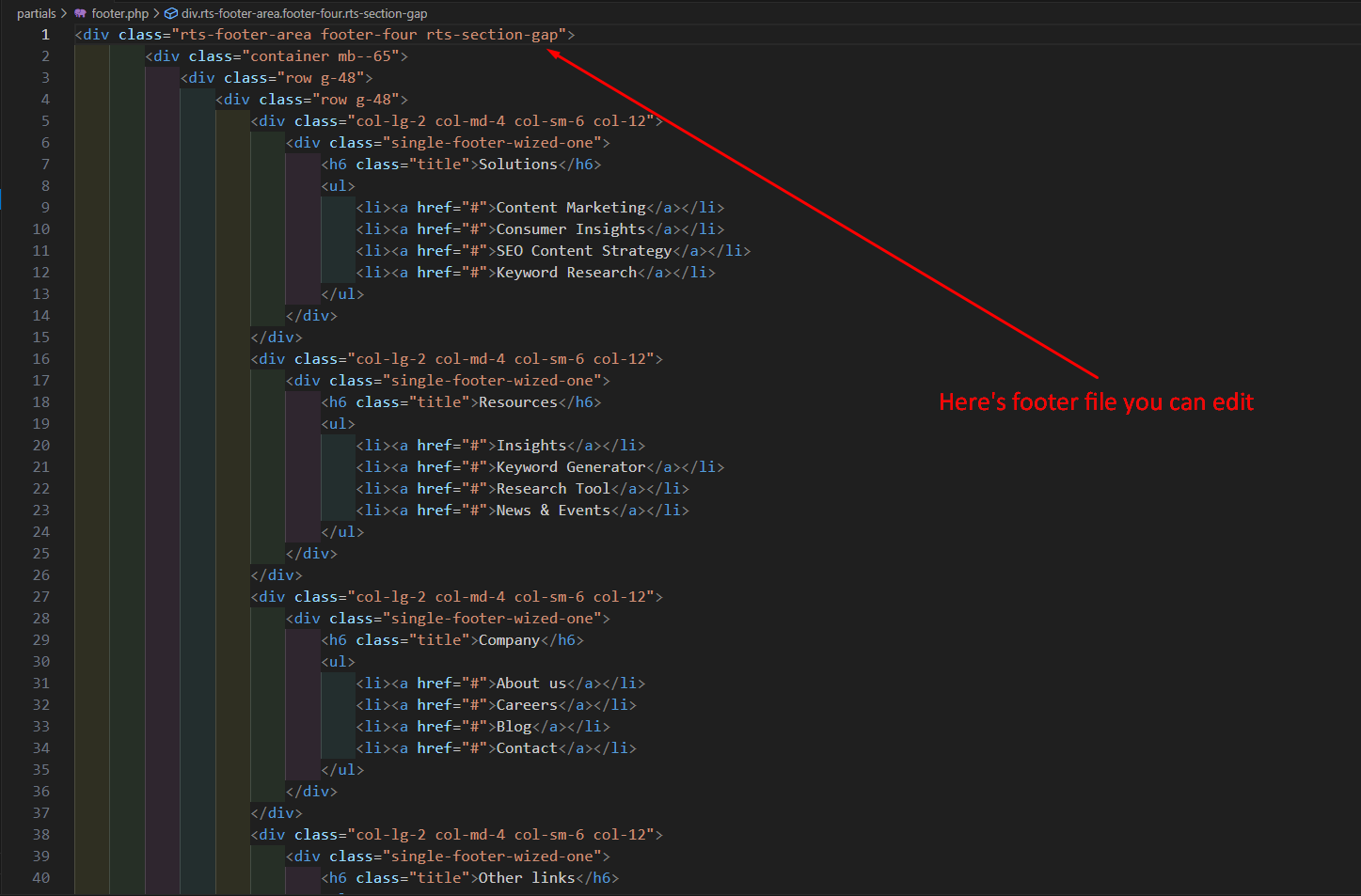Click the red footer file annotation text
The image size is (1361, 896).
coord(1096,402)
